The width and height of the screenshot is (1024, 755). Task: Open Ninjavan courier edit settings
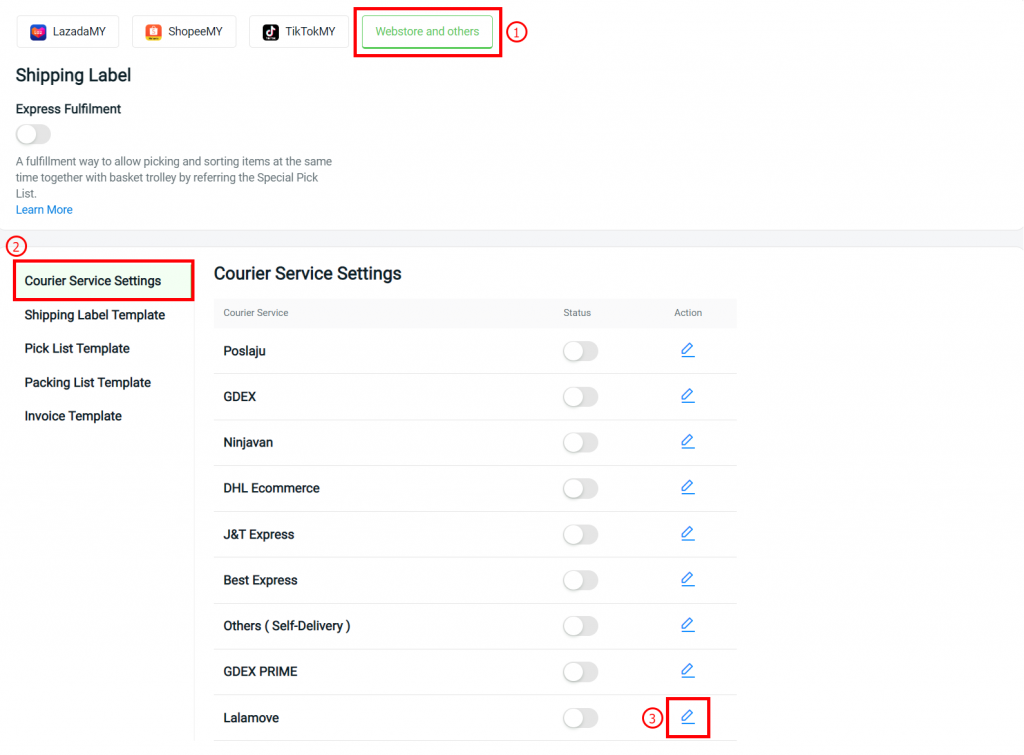coord(687,441)
